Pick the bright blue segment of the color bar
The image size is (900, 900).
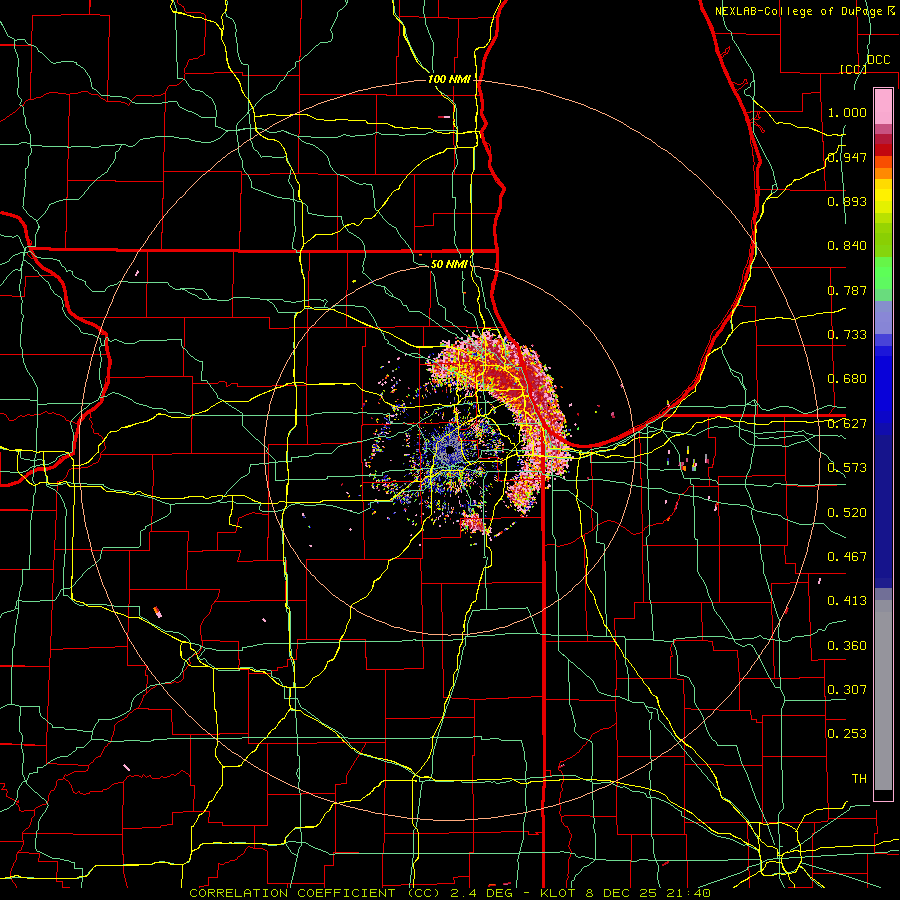pyautogui.click(x=883, y=390)
